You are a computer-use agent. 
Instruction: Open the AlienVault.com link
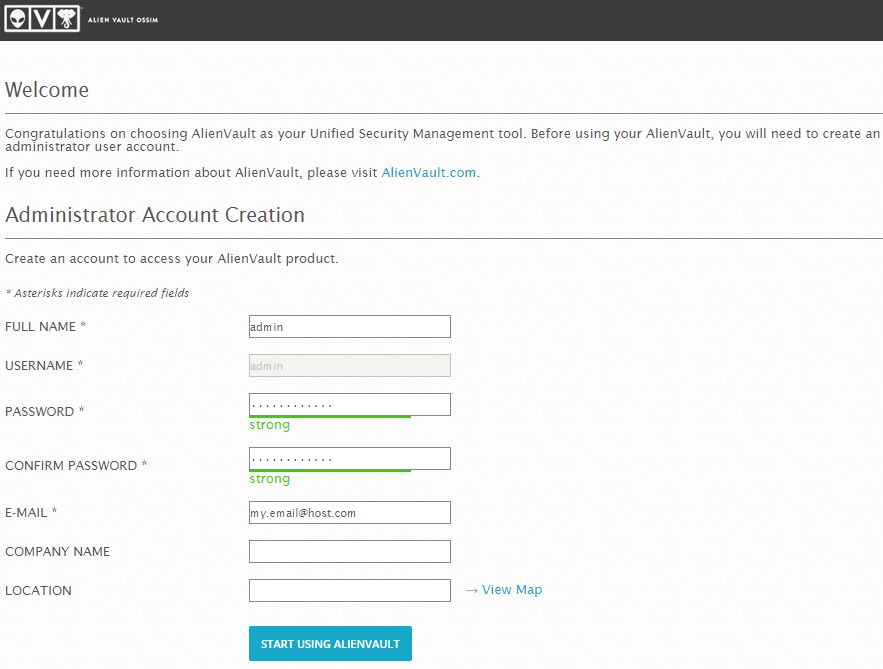[x=429, y=172]
